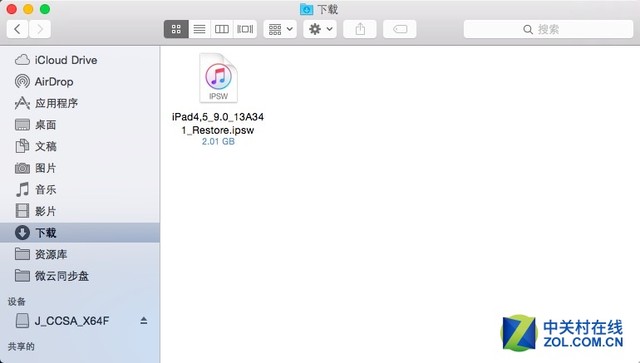Screen dimensions: 640x363
Task: Click the 2.01 GB file size label
Action: [218, 142]
